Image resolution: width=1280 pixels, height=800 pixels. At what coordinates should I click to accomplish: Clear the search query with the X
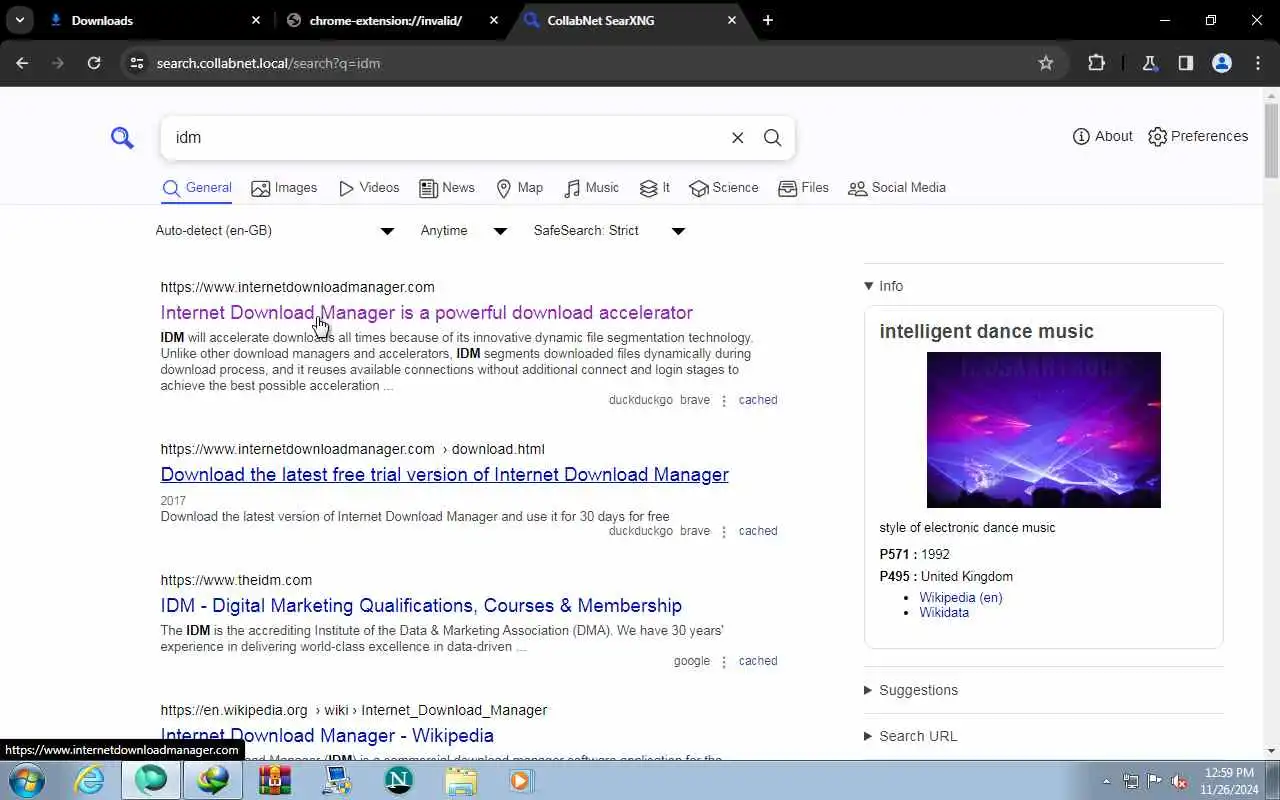(x=738, y=138)
